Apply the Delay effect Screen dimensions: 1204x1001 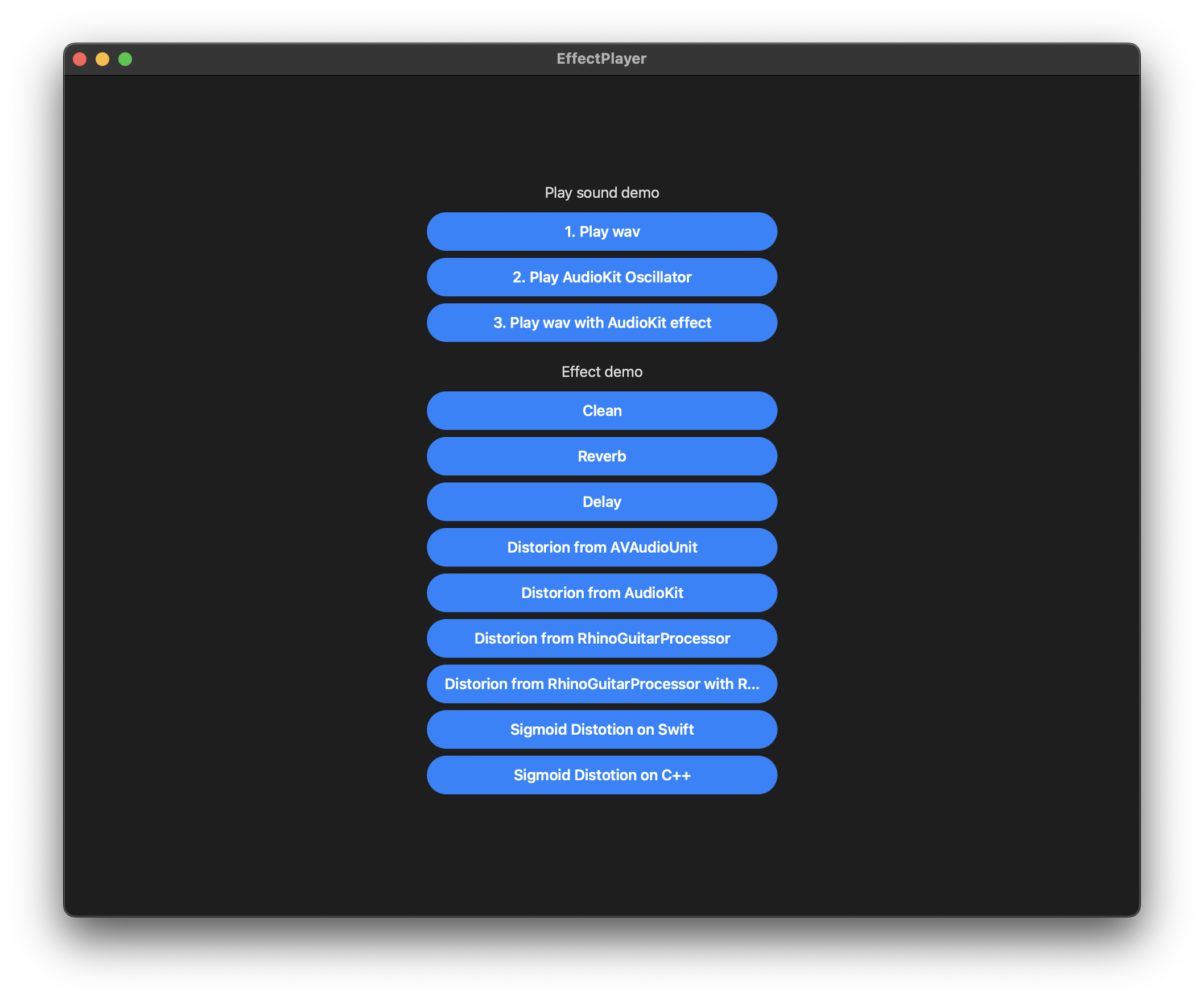(602, 502)
